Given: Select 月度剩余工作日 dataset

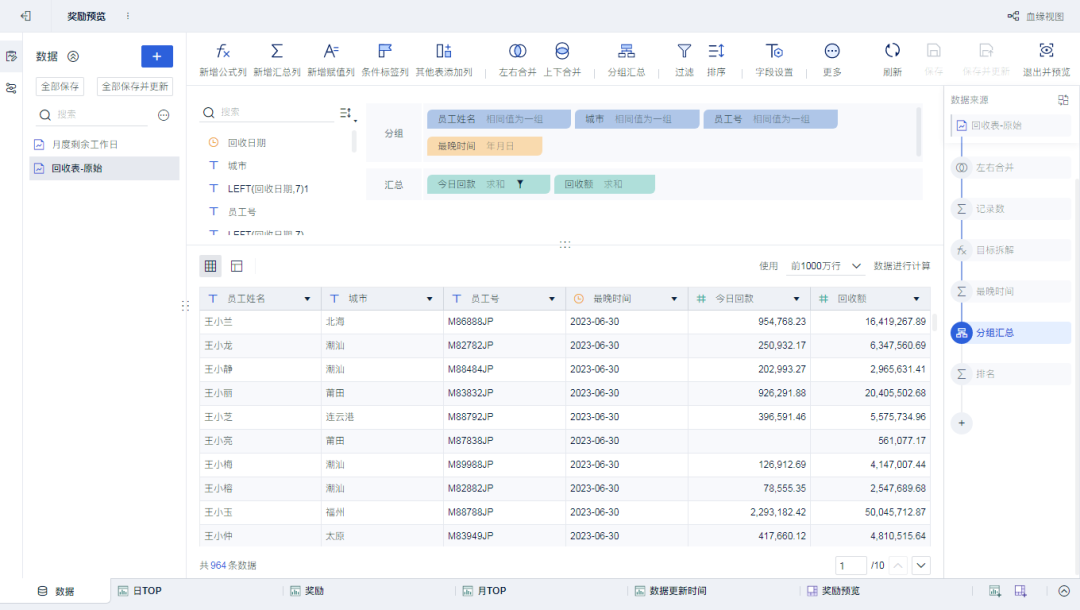Looking at the screenshot, I should [x=104, y=145].
